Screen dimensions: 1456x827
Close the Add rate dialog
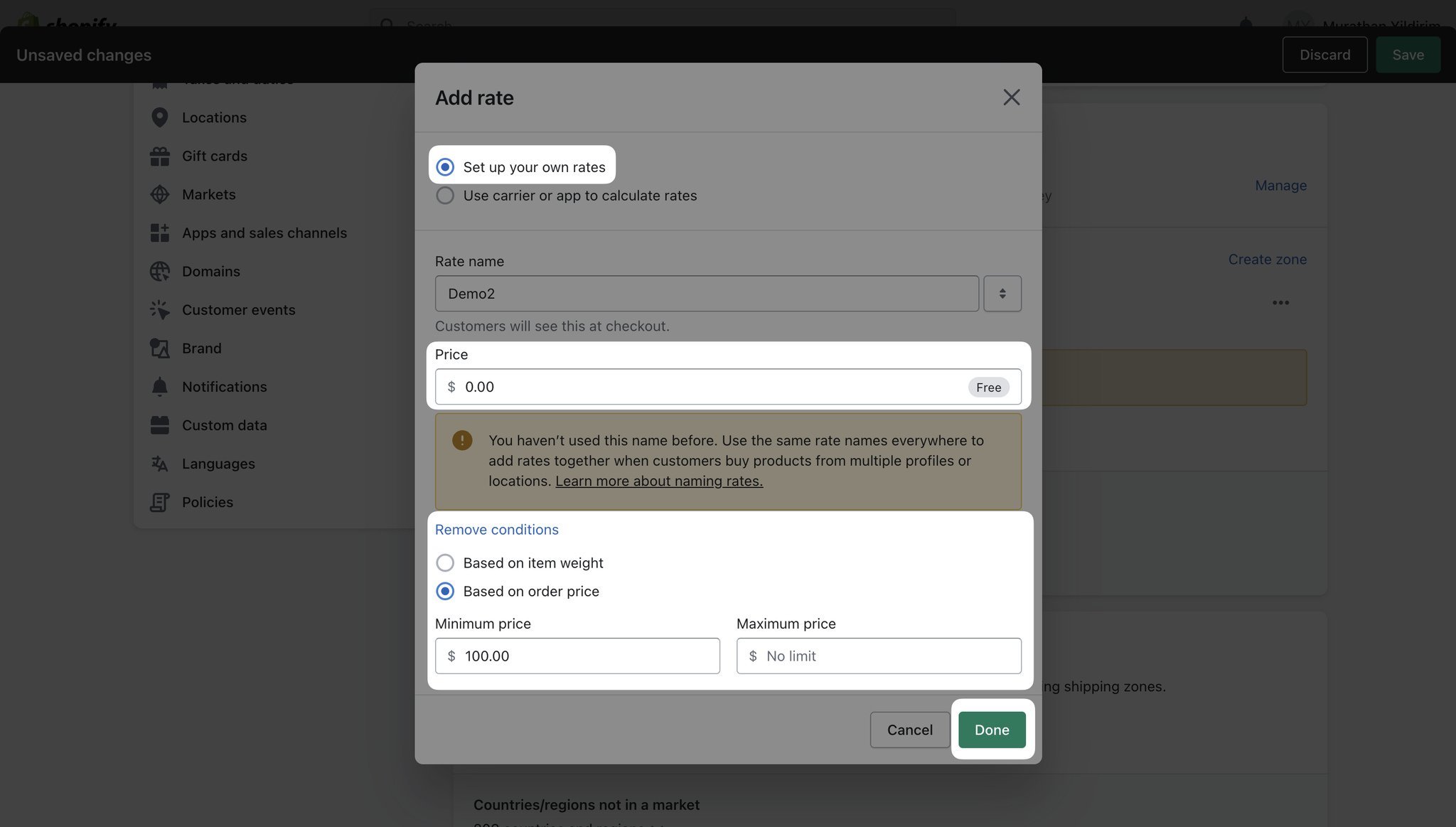point(1011,97)
